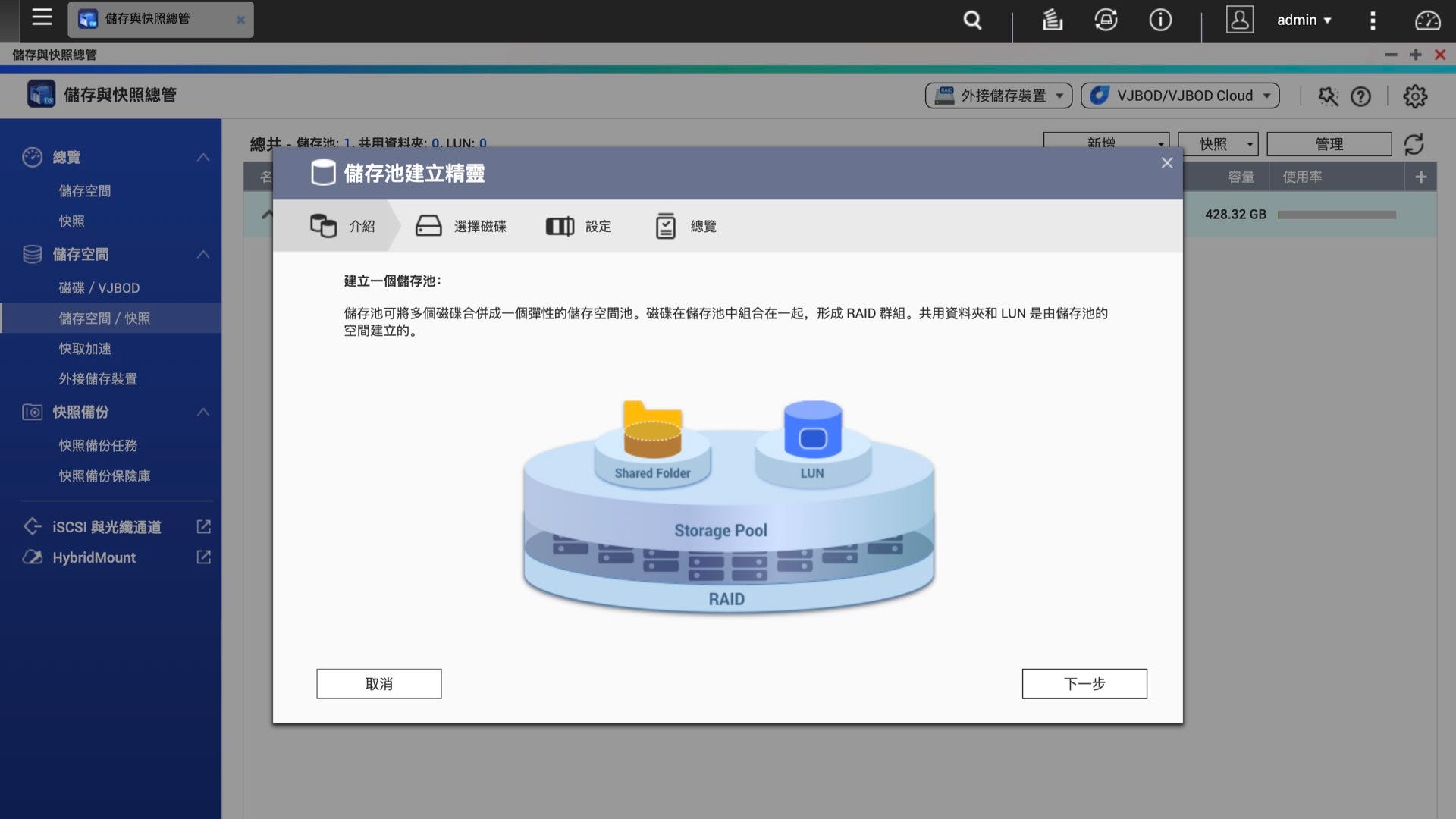This screenshot has width=1456, height=819.
Task: Minimize the 儲存與快照總管 window
Action: 1391,55
